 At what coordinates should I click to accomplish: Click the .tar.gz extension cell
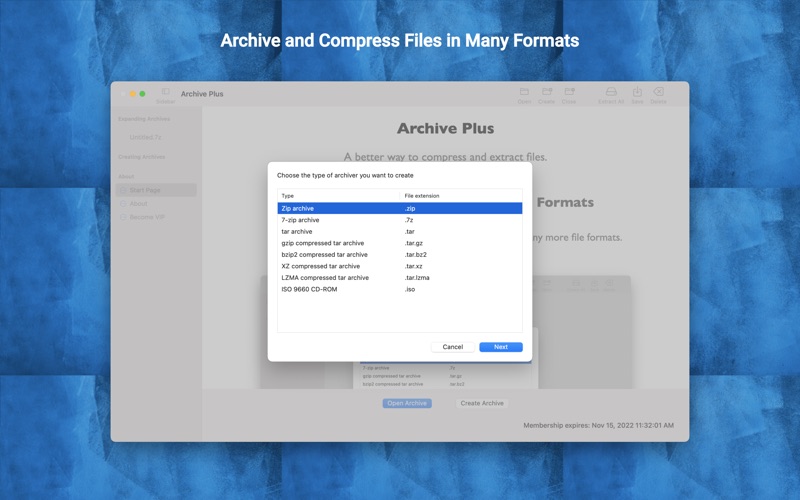pyautogui.click(x=414, y=243)
